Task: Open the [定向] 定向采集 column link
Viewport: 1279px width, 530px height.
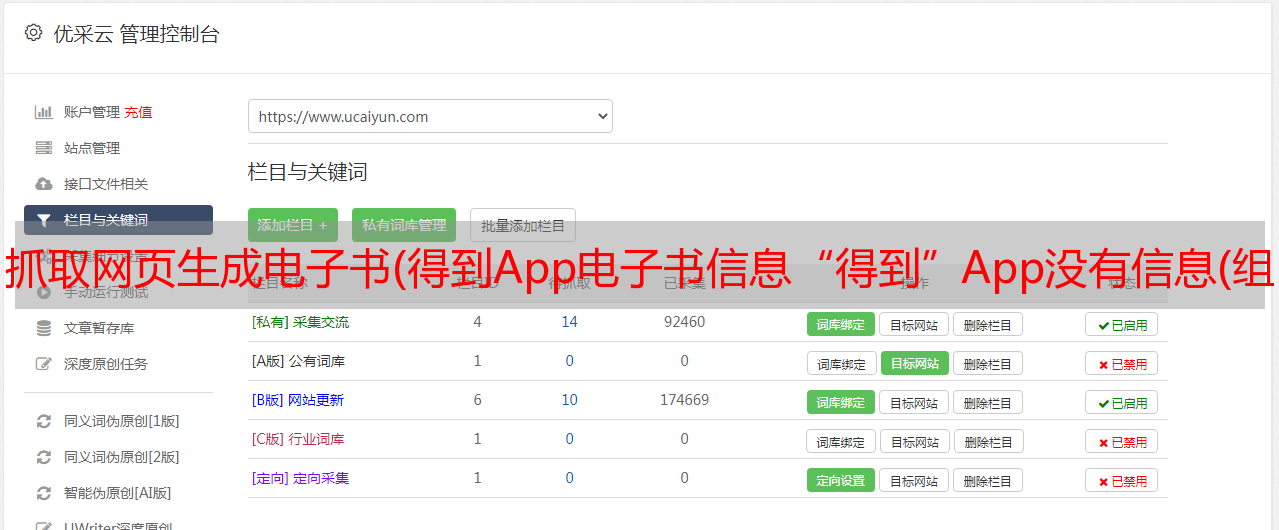Action: 300,478
